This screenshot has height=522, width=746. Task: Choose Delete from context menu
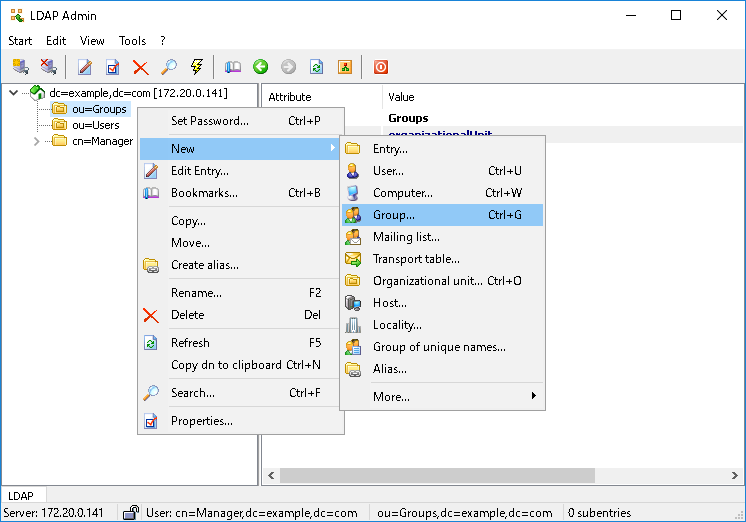241,315
